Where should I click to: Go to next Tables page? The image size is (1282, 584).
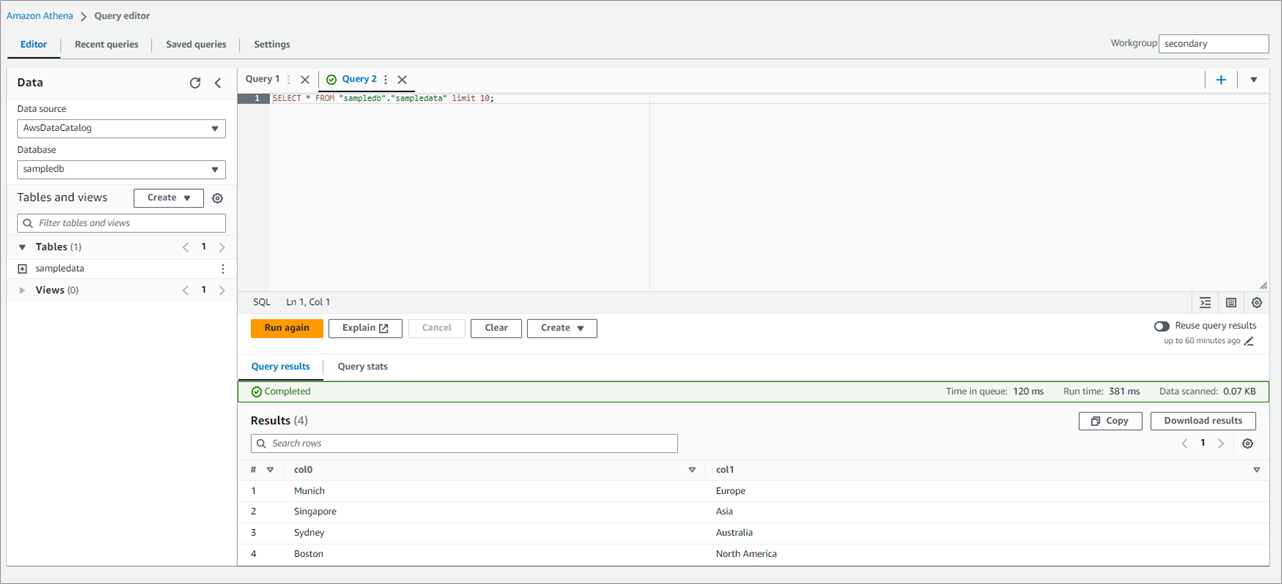[x=222, y=247]
